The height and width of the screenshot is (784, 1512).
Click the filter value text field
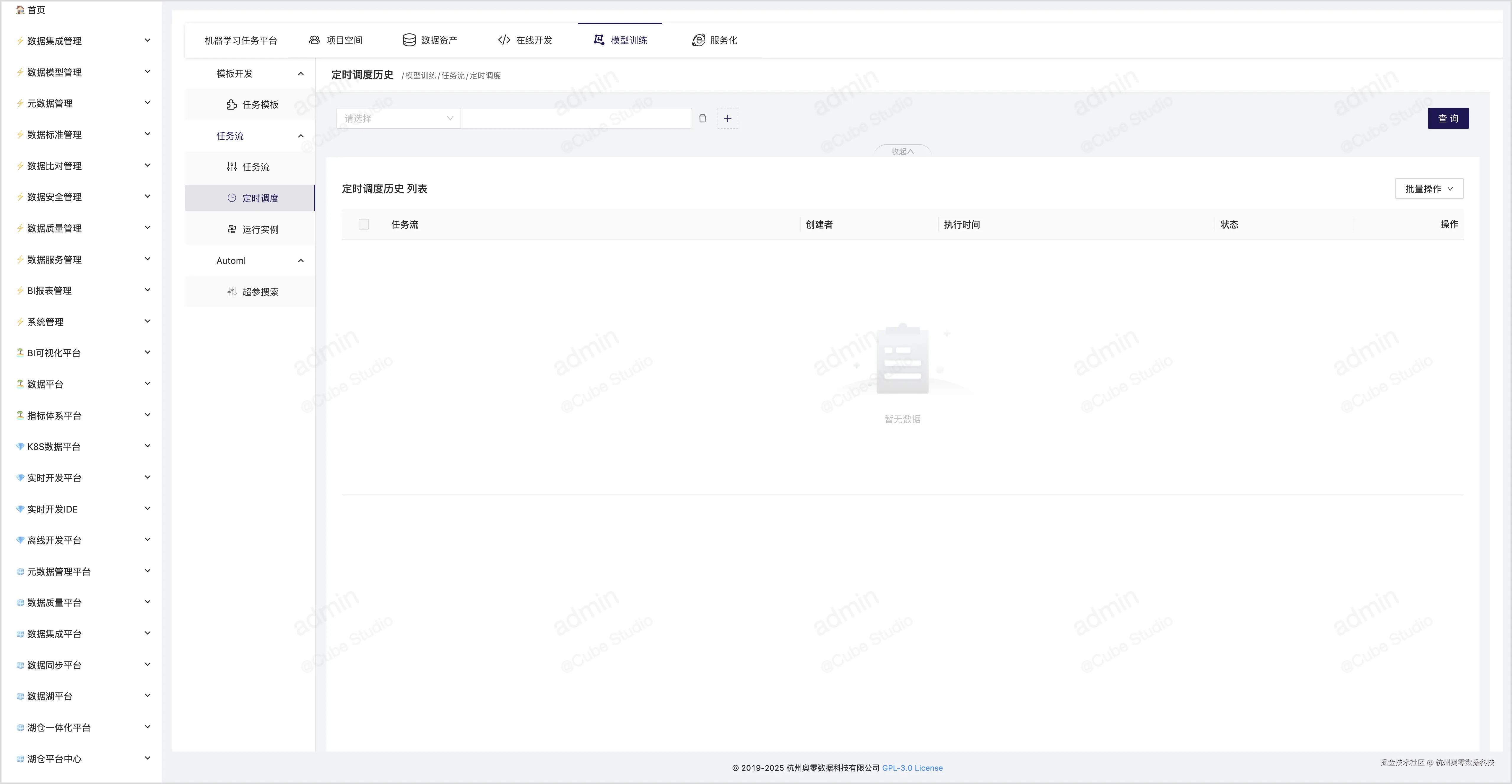point(576,118)
